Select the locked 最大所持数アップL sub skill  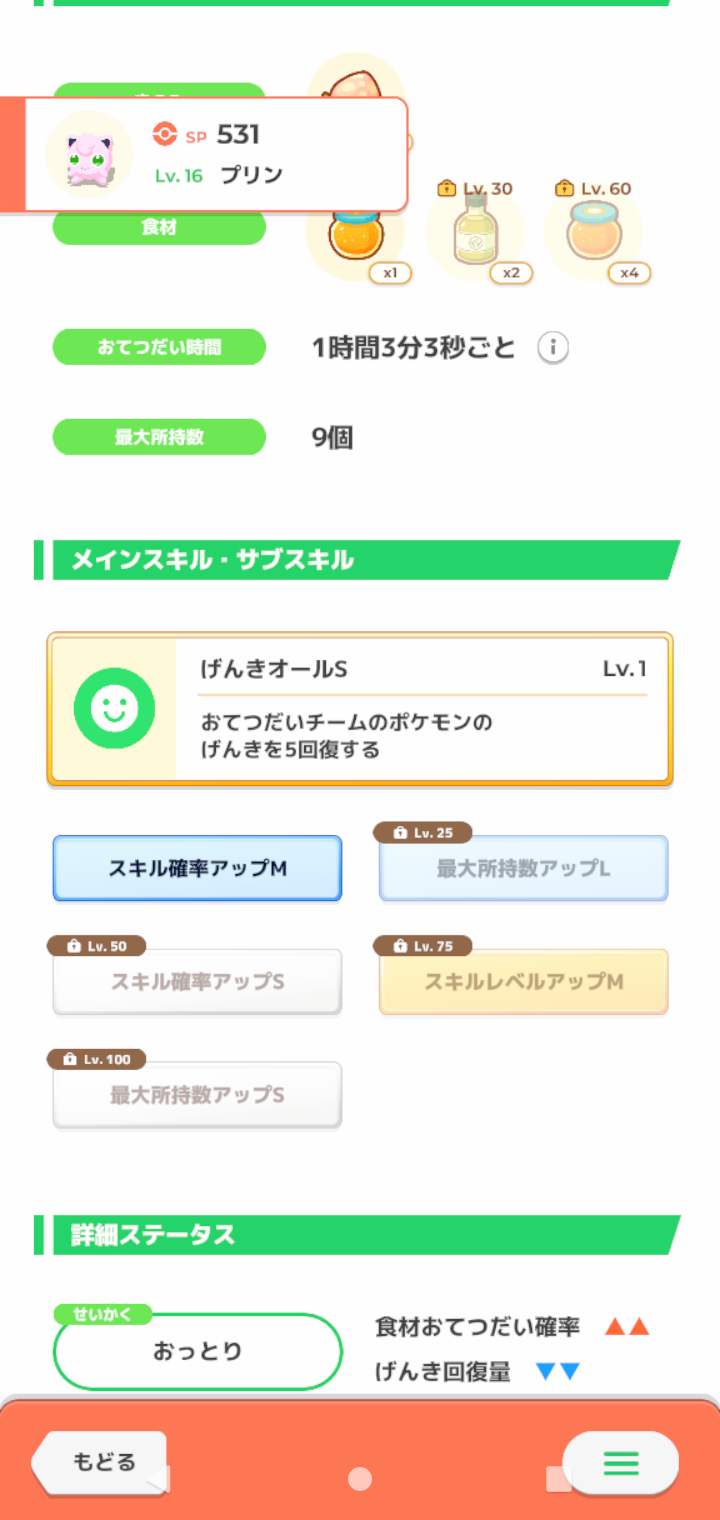(x=523, y=868)
